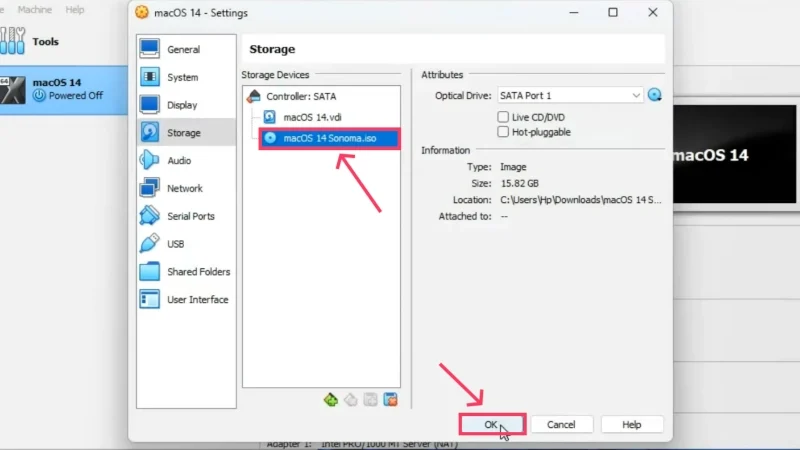Click the Cancel button
This screenshot has height=450, width=800.
click(x=561, y=424)
